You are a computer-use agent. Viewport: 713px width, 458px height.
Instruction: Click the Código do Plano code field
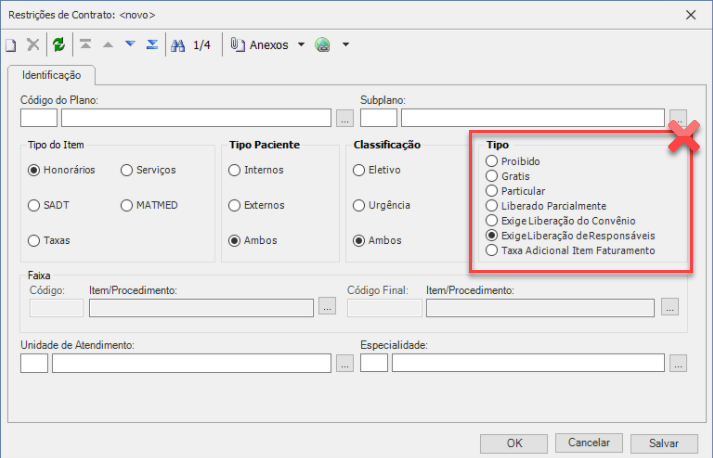pos(39,118)
